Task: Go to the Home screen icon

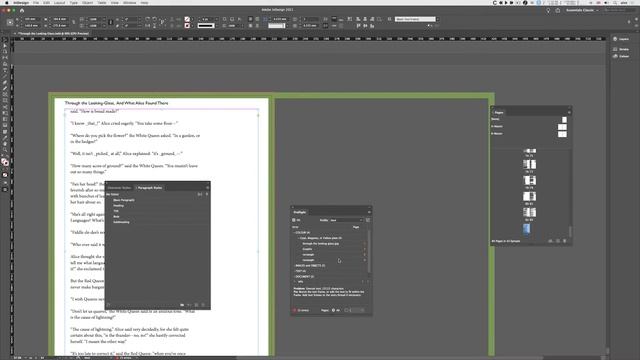Action: pyautogui.click(x=22, y=10)
